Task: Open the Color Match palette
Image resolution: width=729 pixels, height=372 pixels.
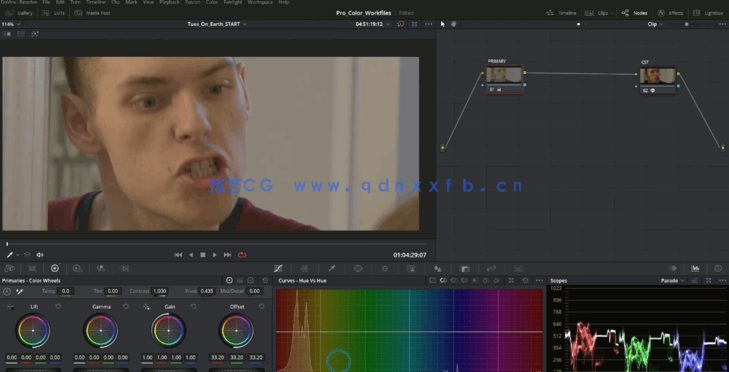Action: [32, 268]
